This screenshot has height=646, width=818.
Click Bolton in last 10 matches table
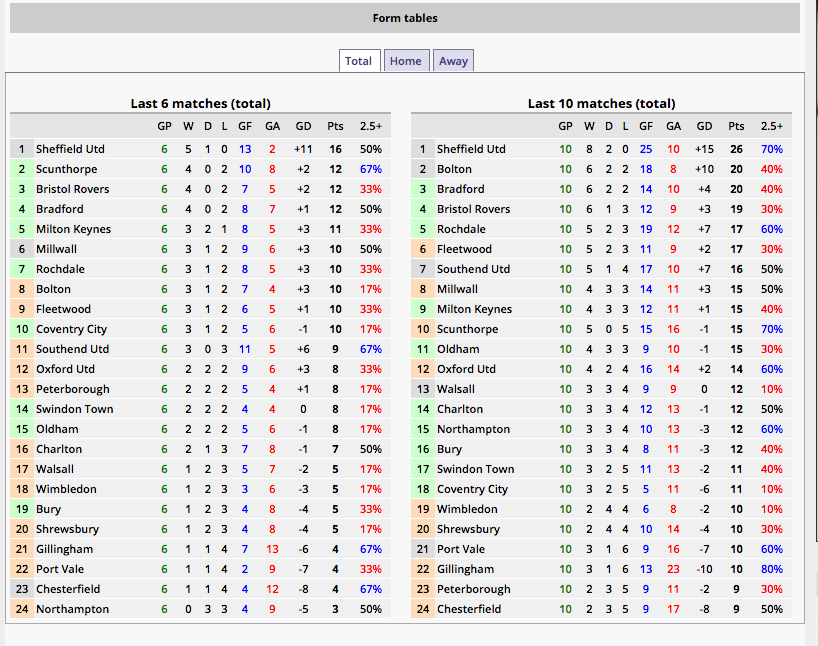(x=454, y=169)
